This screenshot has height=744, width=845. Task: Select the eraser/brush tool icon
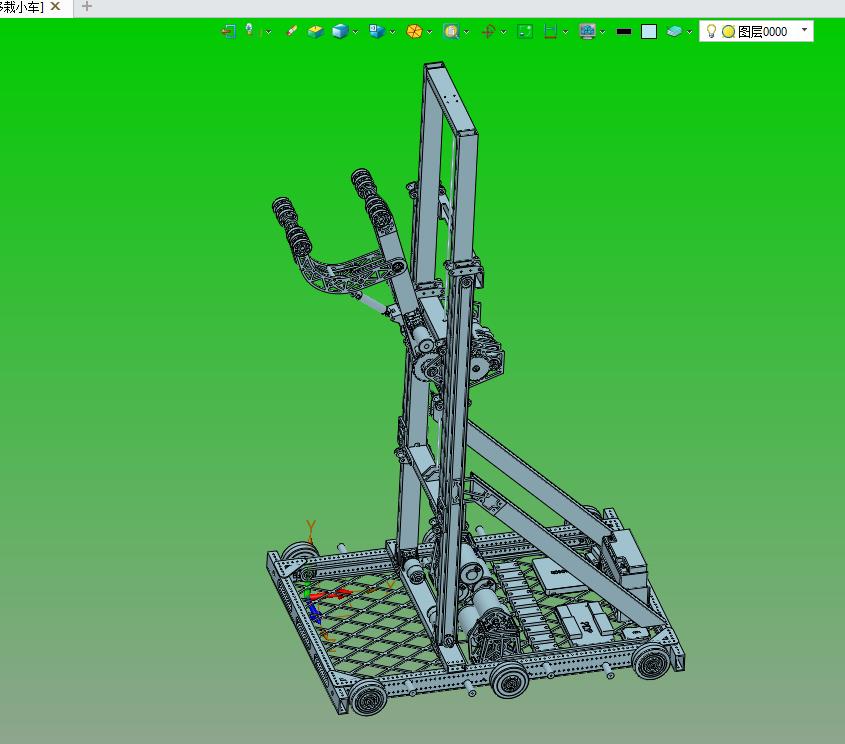click(292, 31)
